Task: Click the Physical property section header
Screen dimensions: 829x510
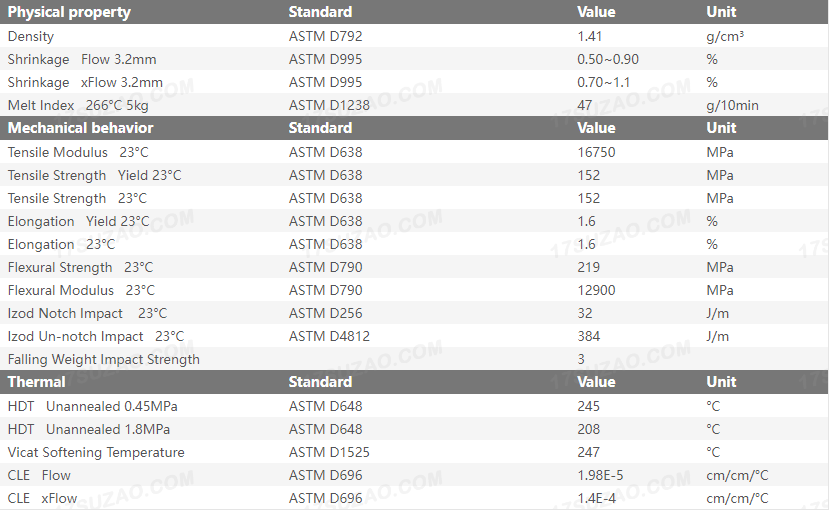Action: 69,12
